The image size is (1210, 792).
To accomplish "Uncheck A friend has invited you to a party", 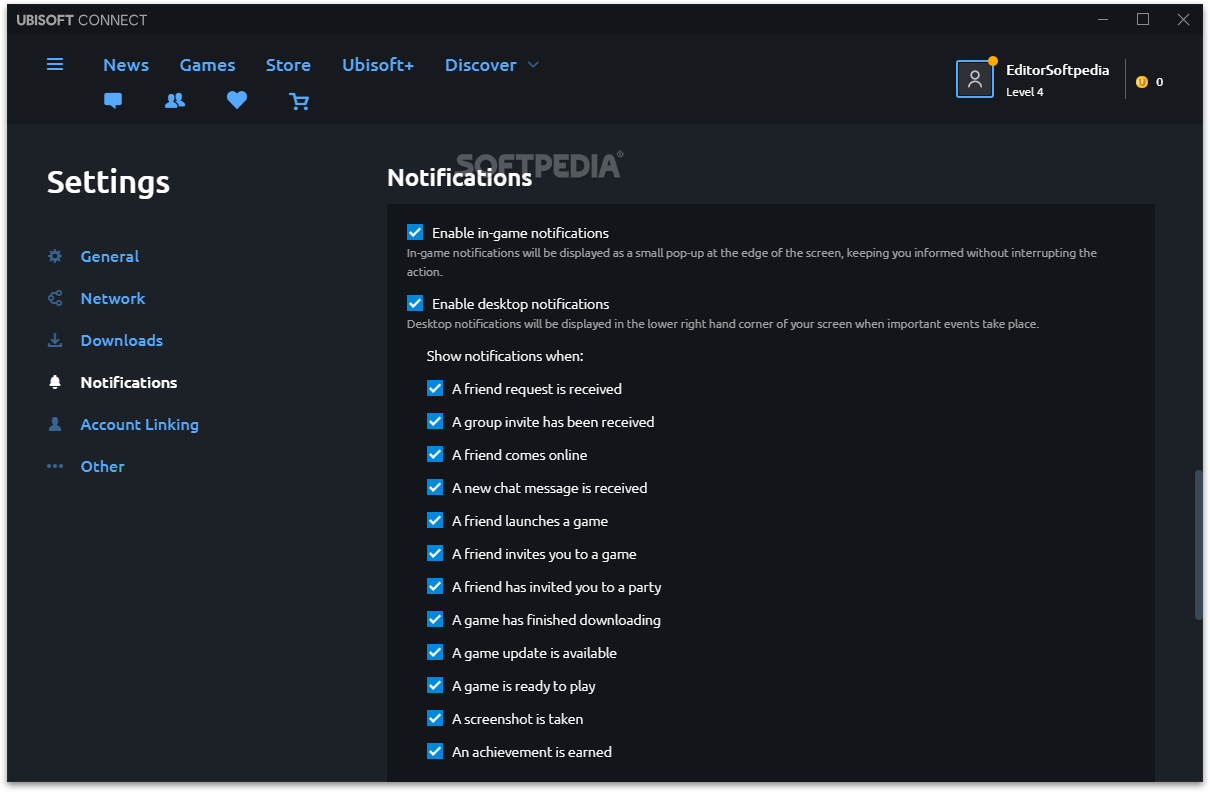I will coord(435,586).
